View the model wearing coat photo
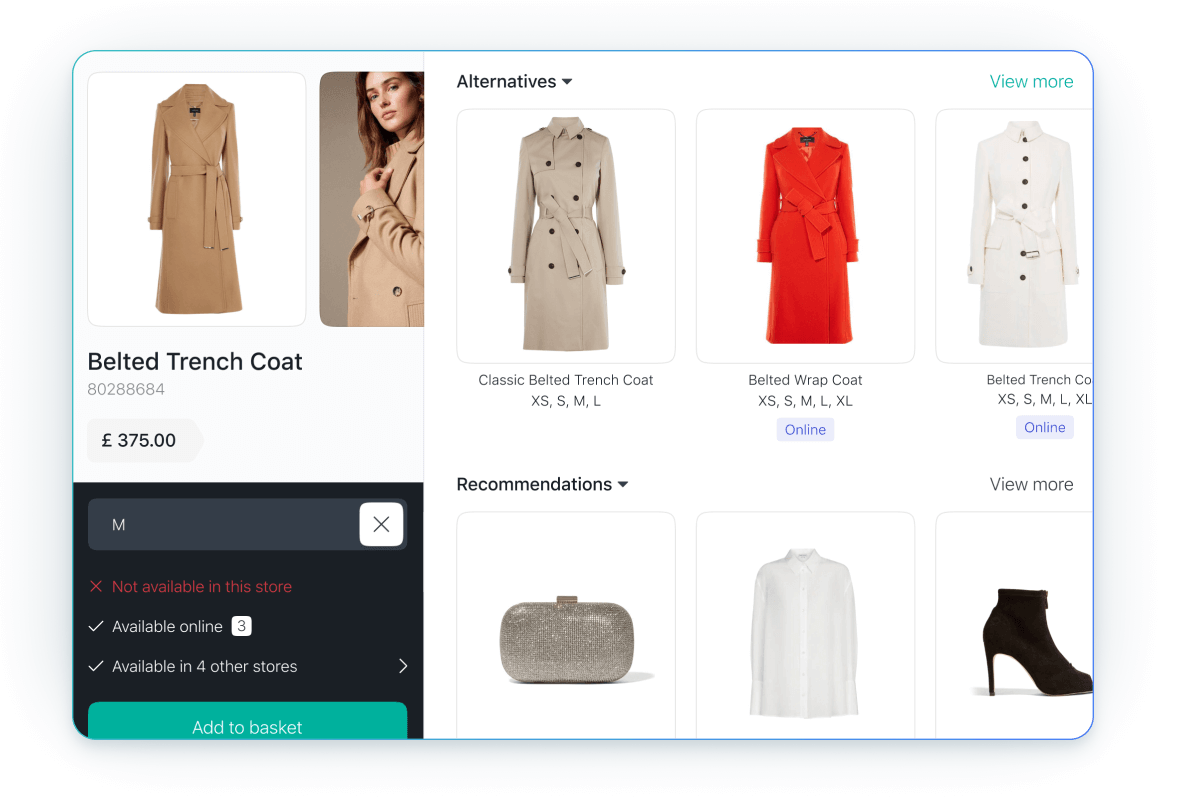Image resolution: width=1184 pixels, height=800 pixels. point(372,199)
